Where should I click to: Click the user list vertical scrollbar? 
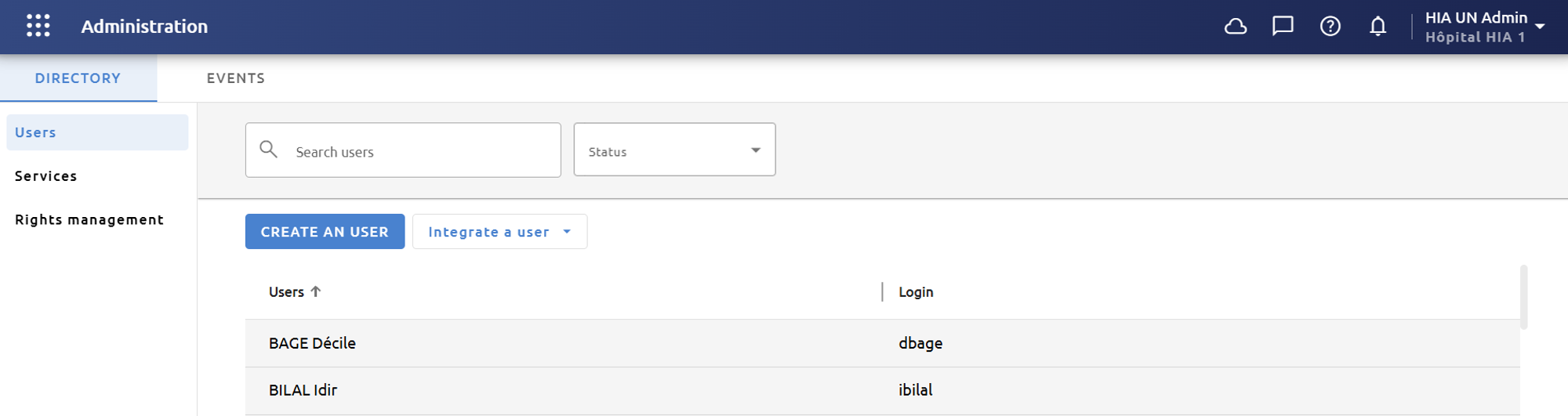pyautogui.click(x=1523, y=297)
